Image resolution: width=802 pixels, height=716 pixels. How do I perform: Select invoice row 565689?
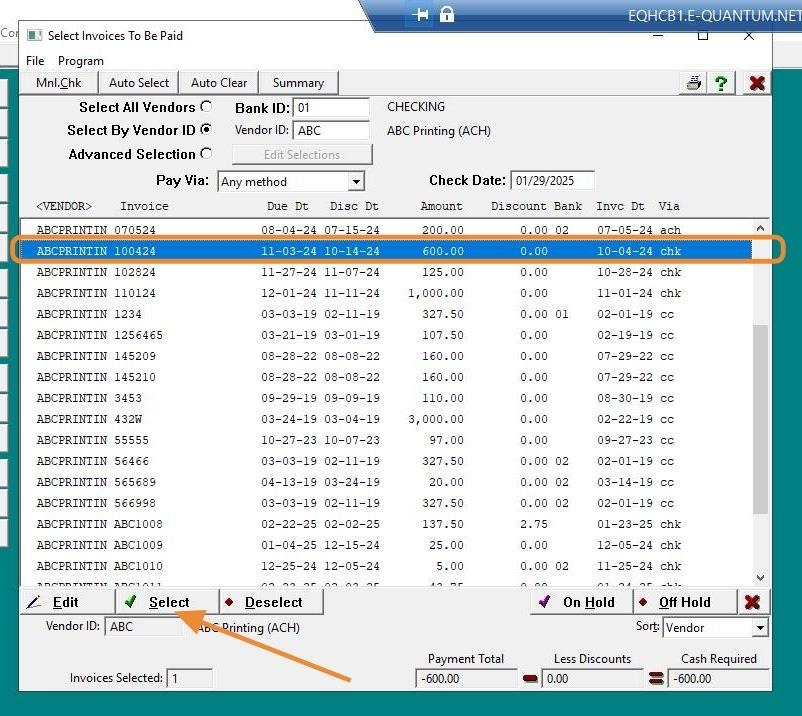pos(386,482)
